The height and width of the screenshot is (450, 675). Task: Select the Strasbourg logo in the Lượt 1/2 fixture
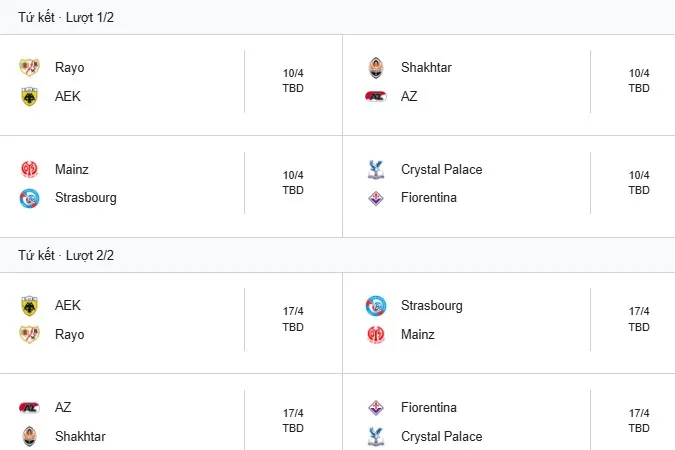tap(28, 198)
